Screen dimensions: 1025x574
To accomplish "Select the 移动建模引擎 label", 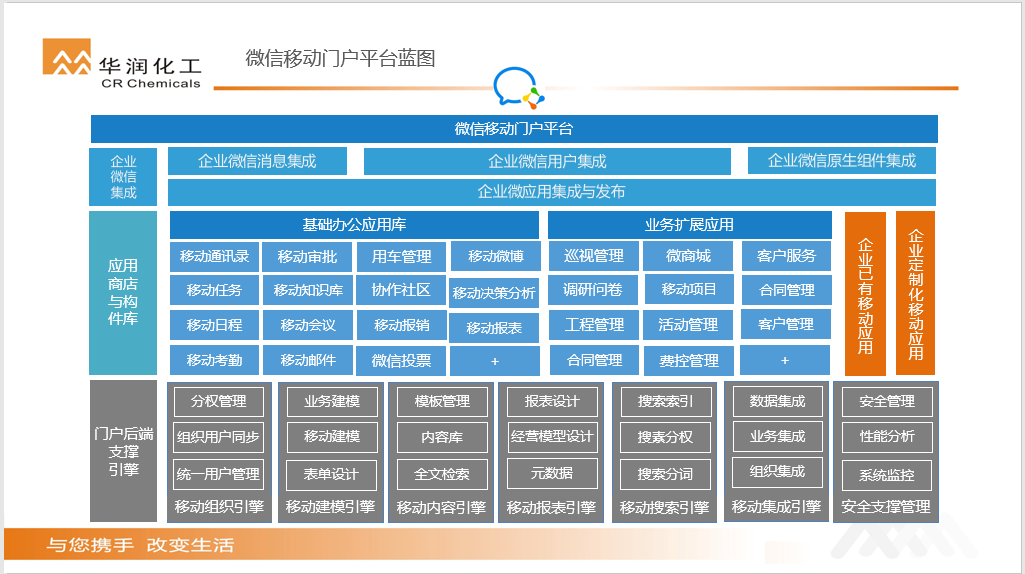I will point(330,507).
